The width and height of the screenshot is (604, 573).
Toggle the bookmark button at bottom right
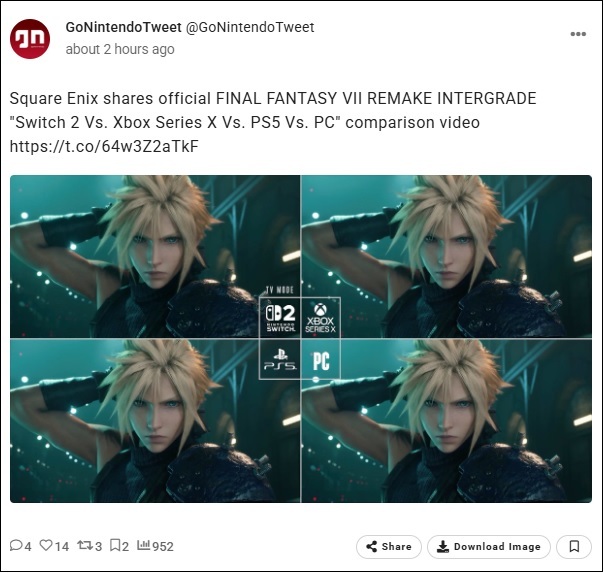pos(574,546)
